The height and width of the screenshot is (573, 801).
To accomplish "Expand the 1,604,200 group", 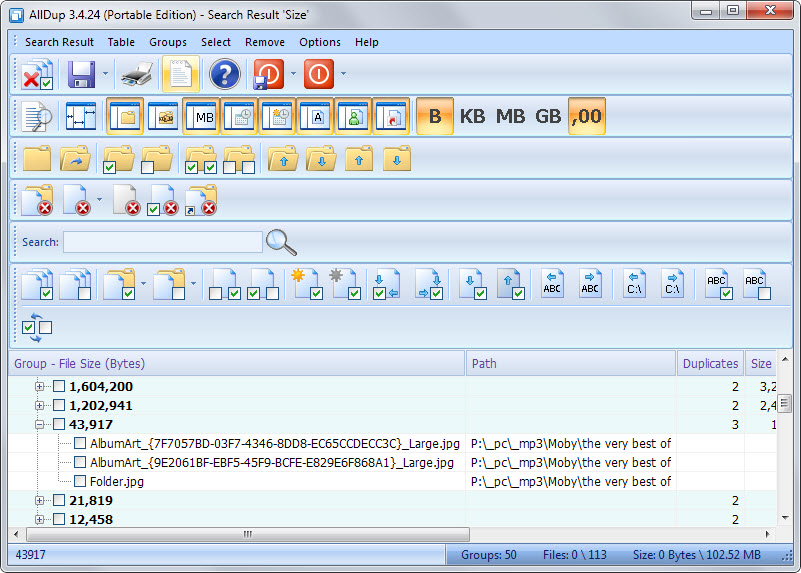I will (x=39, y=387).
